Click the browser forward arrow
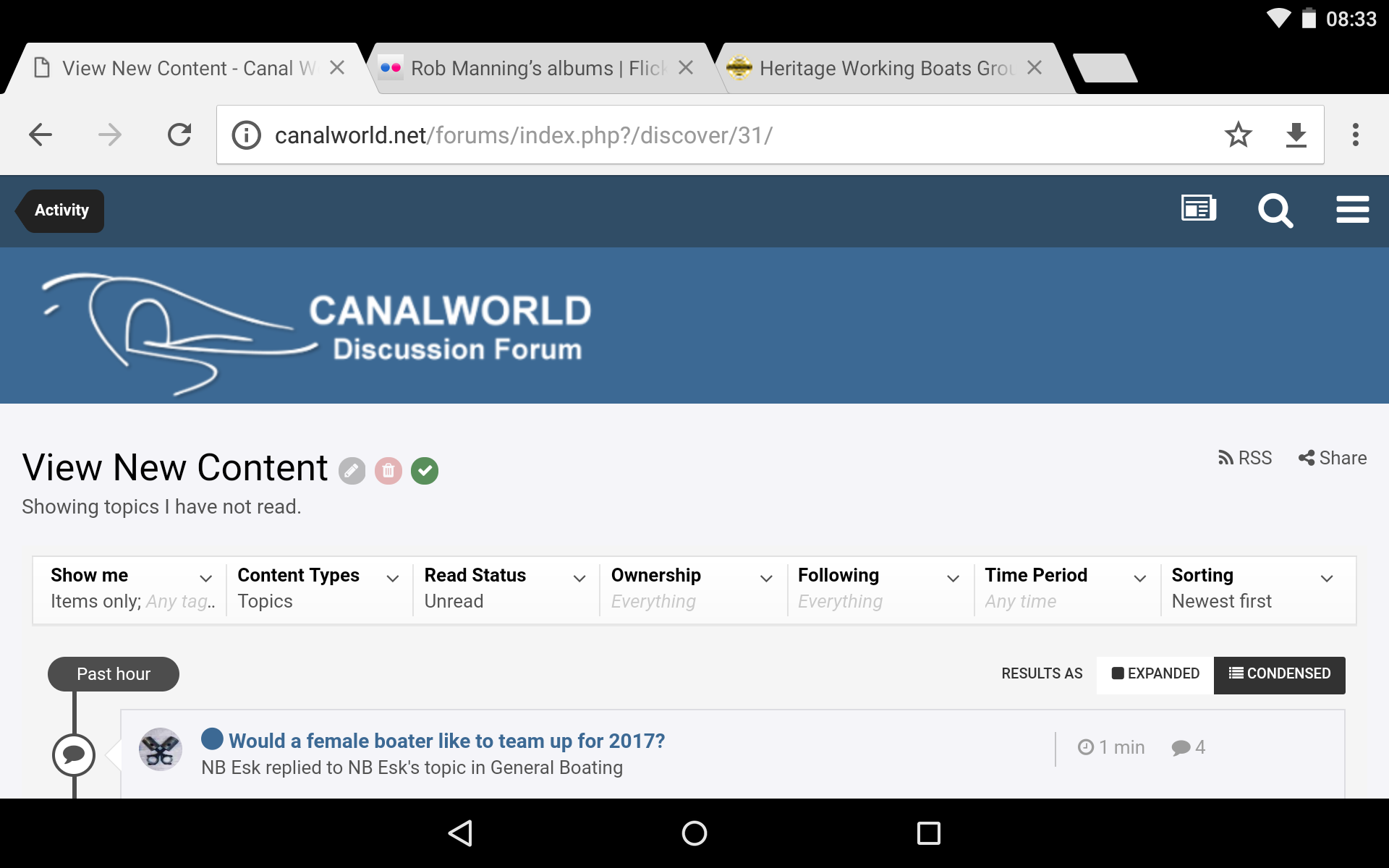The height and width of the screenshot is (868, 1389). [x=110, y=135]
